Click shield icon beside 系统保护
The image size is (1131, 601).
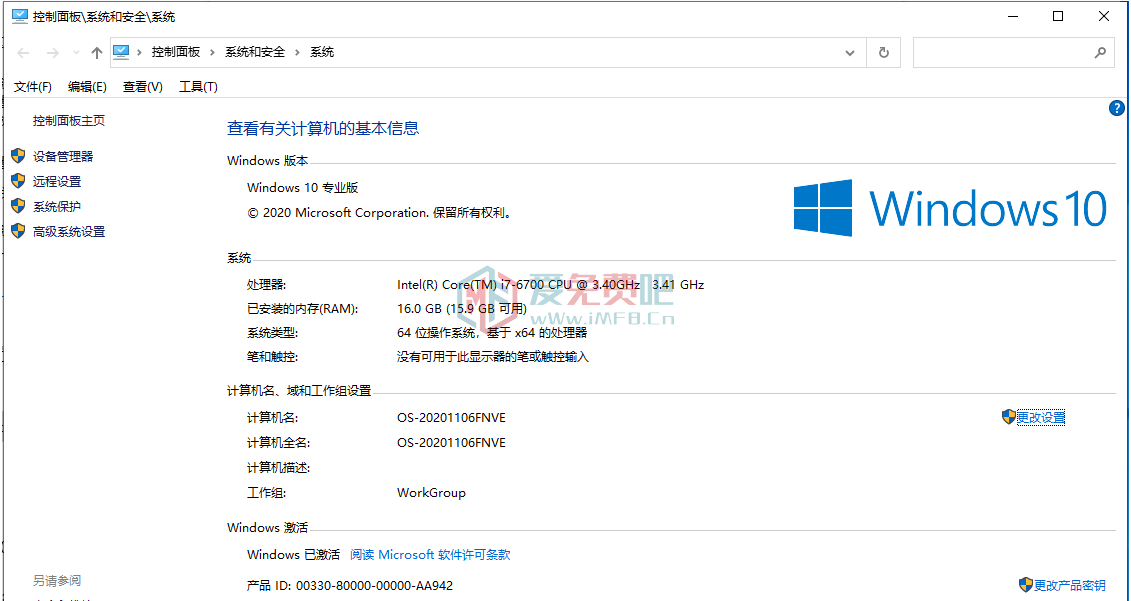tap(18, 206)
